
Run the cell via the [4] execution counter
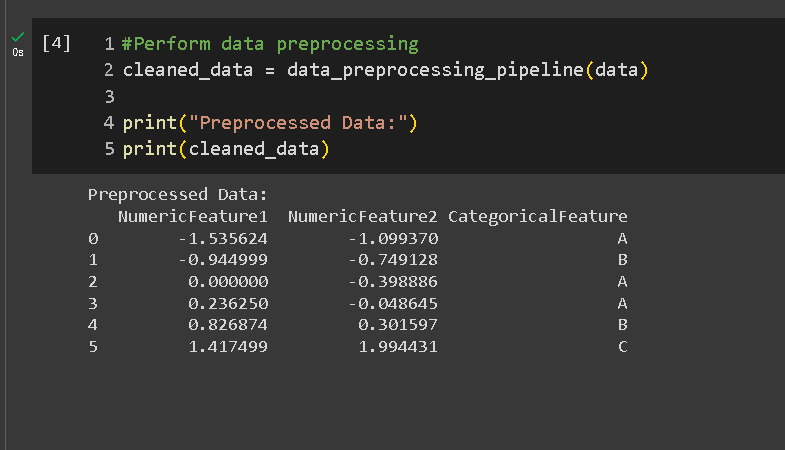click(56, 44)
